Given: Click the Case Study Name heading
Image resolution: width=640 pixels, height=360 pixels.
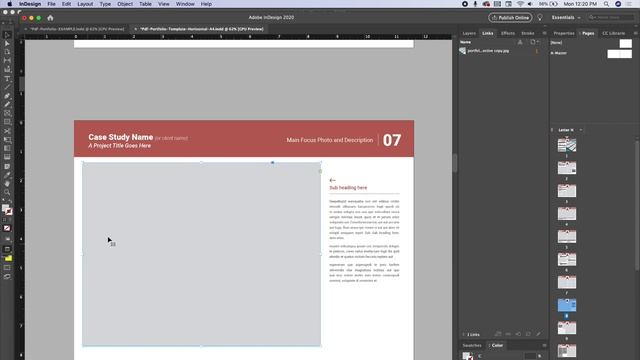Looking at the screenshot, I should 120,137.
